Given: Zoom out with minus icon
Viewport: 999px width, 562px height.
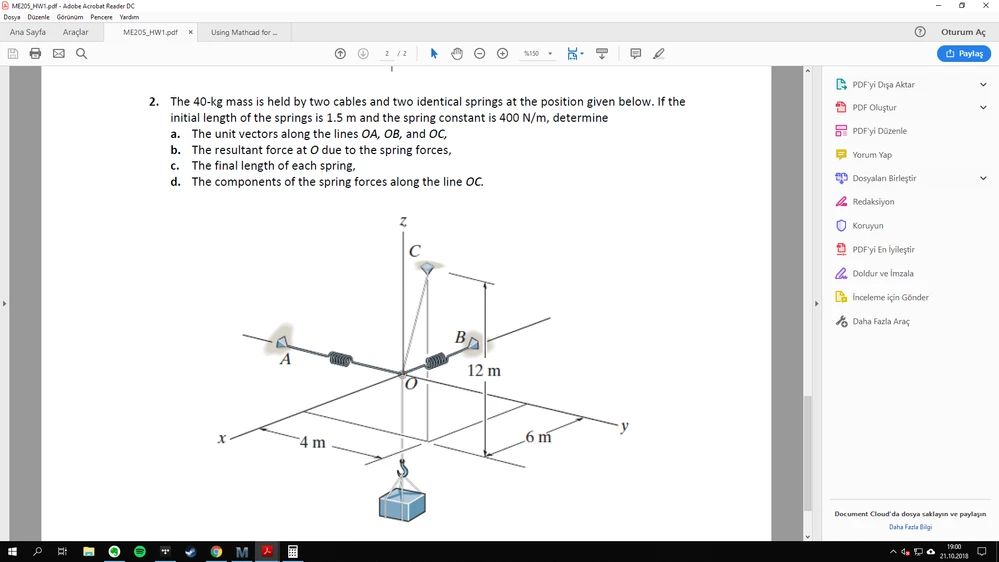Looking at the screenshot, I should [480, 54].
